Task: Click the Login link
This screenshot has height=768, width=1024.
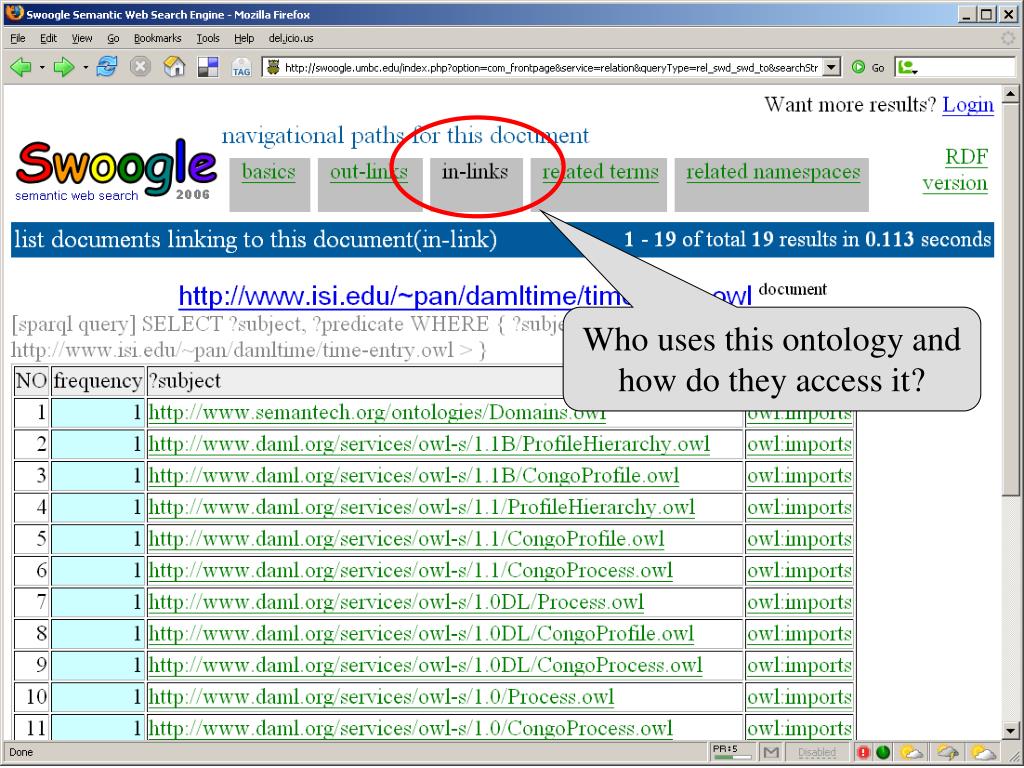Action: click(968, 104)
